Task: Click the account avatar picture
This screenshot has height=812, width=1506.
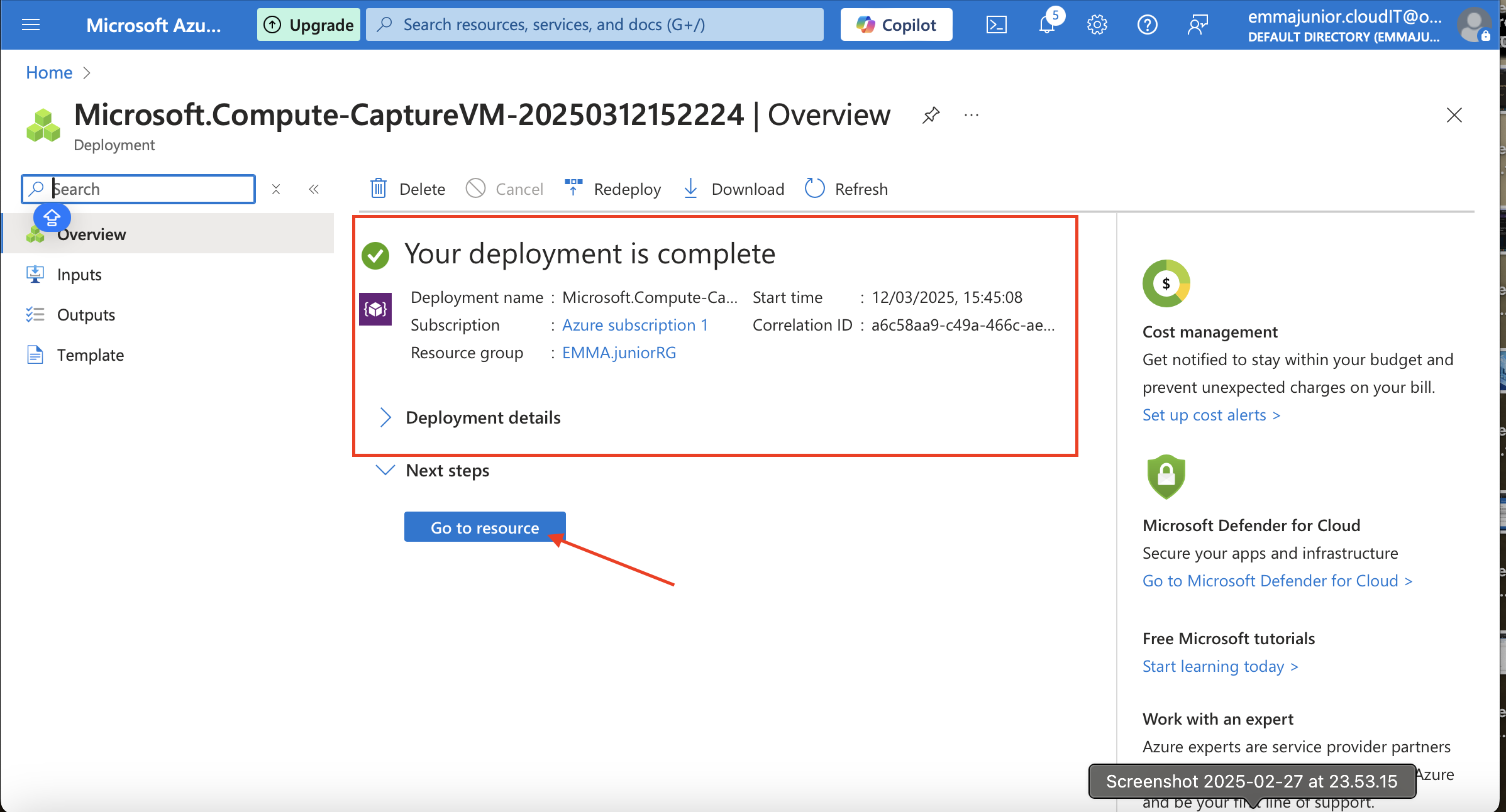Action: 1473,25
